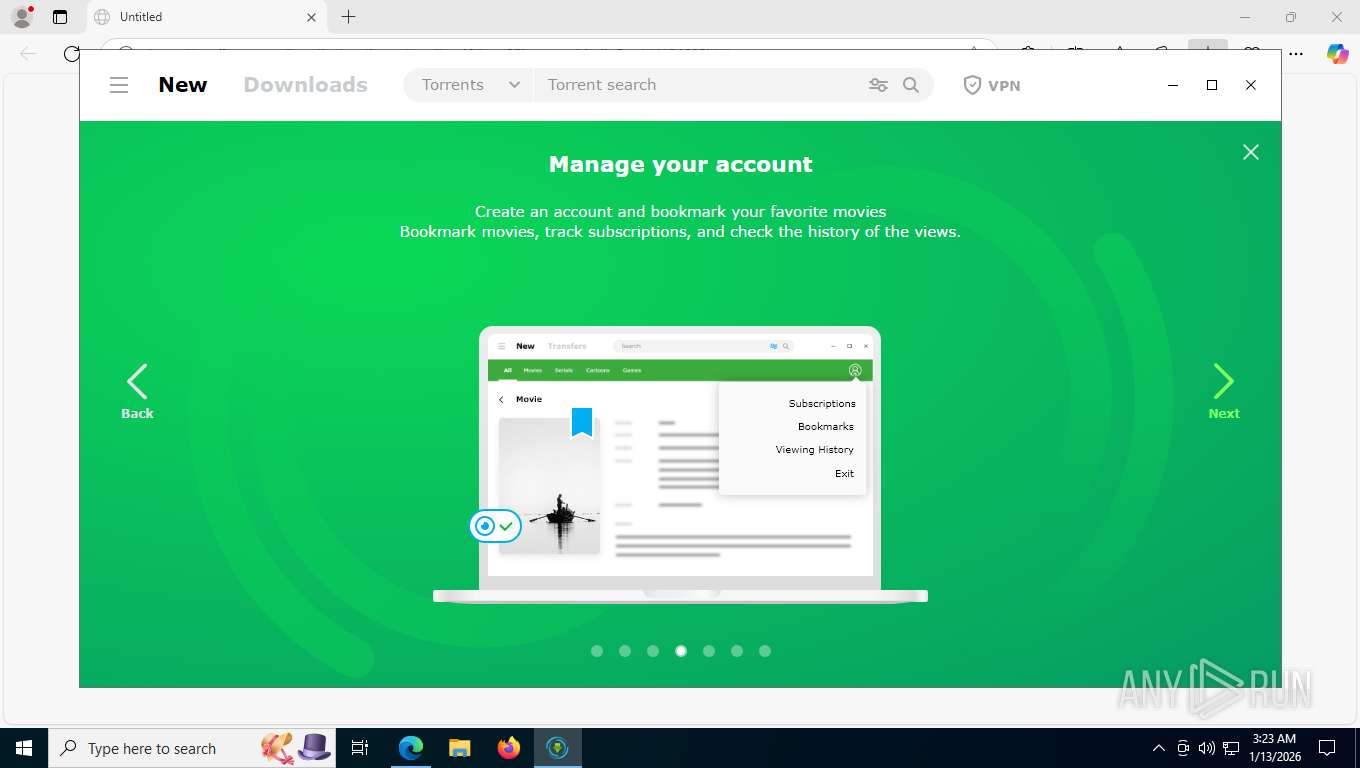This screenshot has width=1360, height=768.
Task: Open network status tray icon
Action: click(x=1231, y=748)
